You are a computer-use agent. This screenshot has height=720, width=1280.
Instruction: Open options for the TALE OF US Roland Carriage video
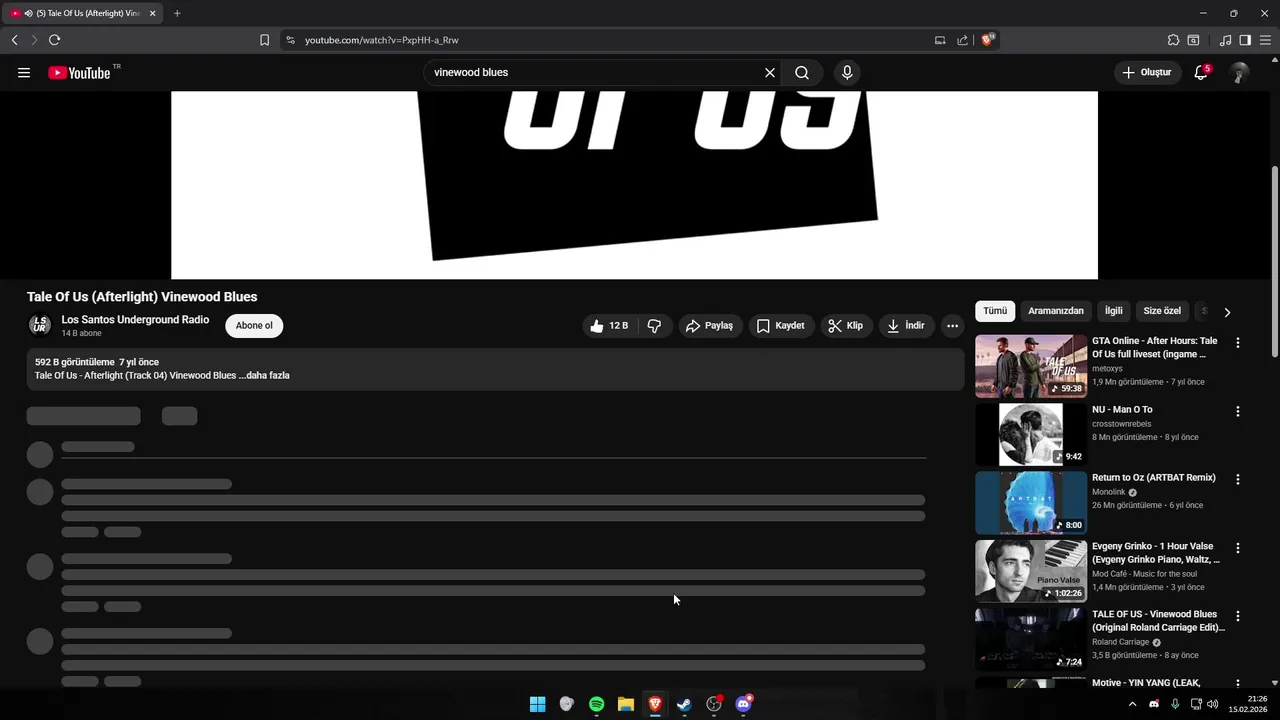(1238, 616)
